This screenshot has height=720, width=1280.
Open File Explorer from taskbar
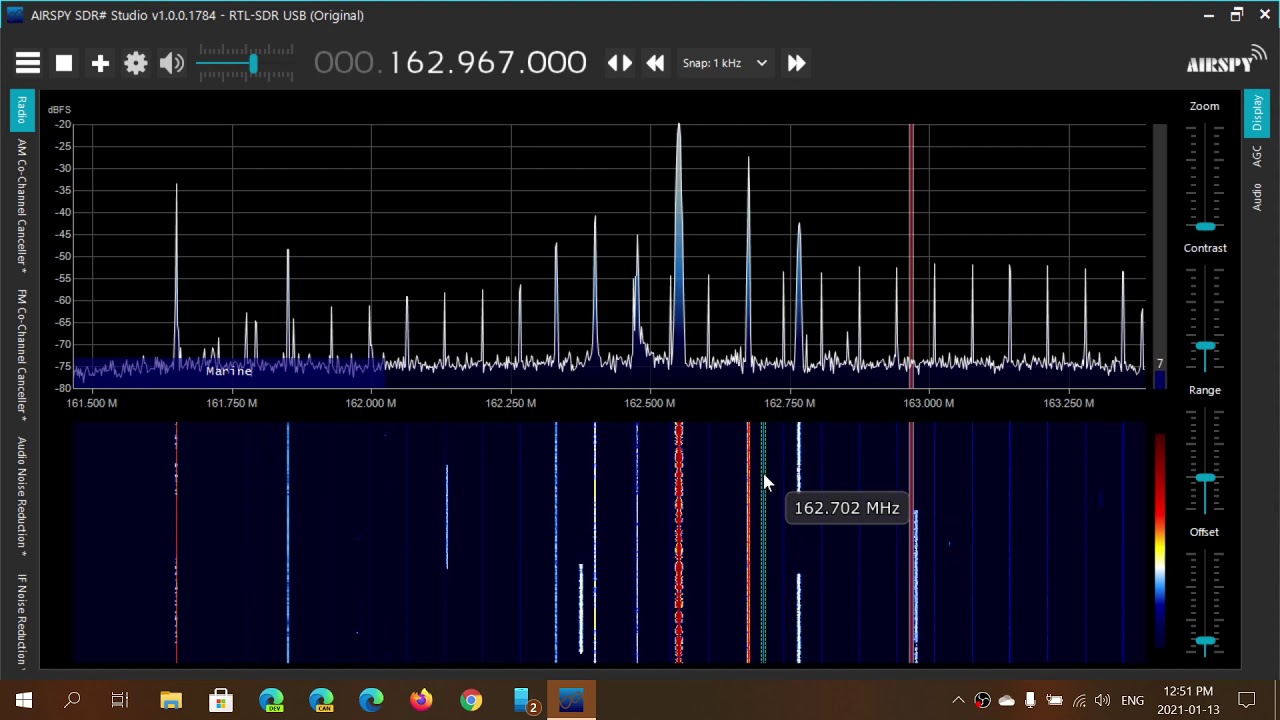[x=171, y=700]
